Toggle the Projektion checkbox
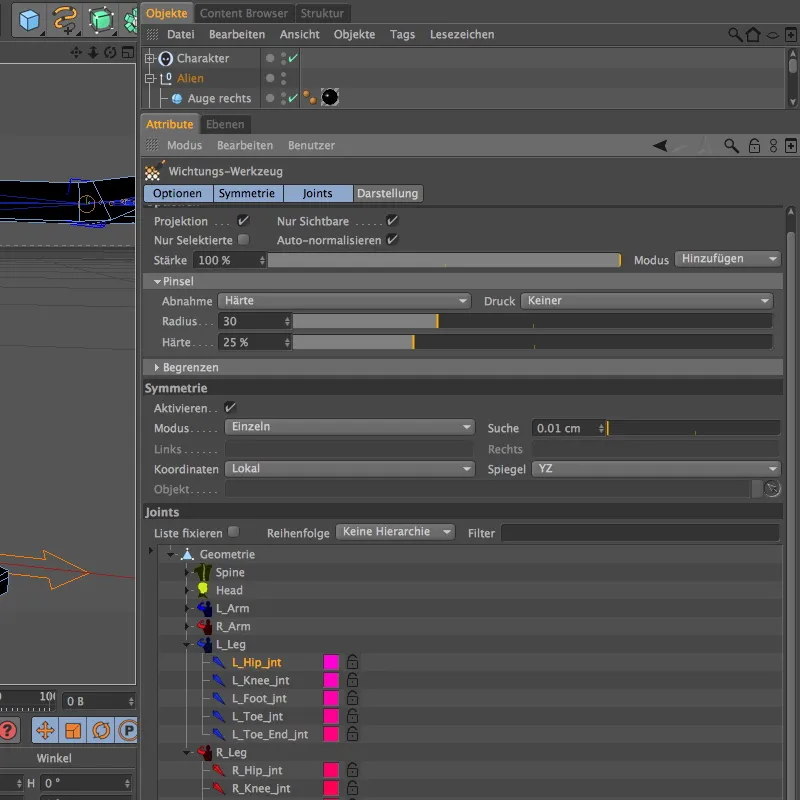 coord(243,220)
